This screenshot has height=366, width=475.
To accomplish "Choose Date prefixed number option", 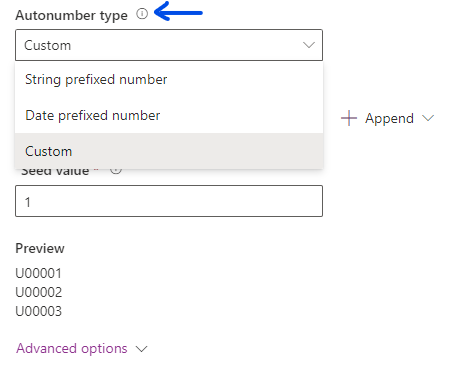I will pyautogui.click(x=169, y=115).
